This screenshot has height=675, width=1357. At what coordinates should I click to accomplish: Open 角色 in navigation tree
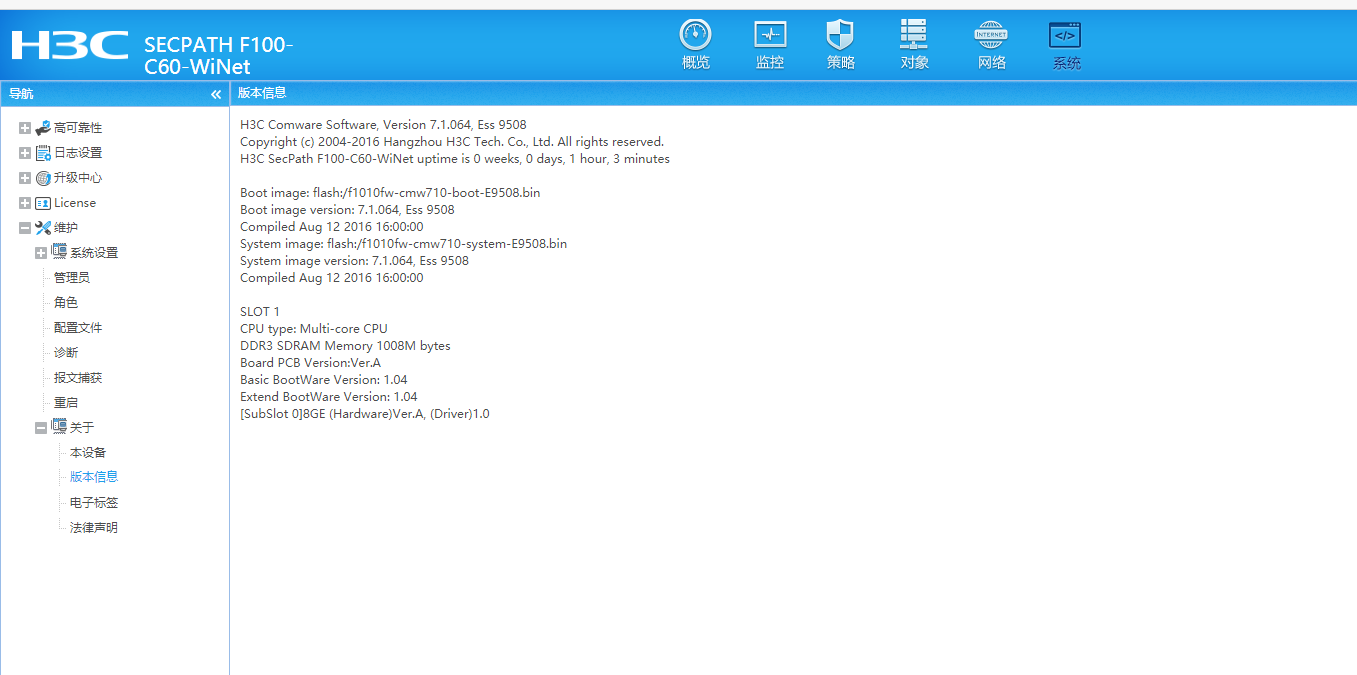pyautogui.click(x=66, y=303)
